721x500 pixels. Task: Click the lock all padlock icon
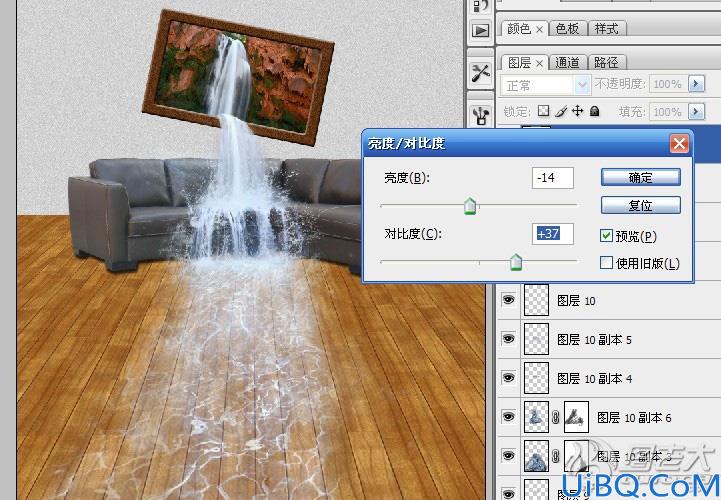pyautogui.click(x=595, y=111)
